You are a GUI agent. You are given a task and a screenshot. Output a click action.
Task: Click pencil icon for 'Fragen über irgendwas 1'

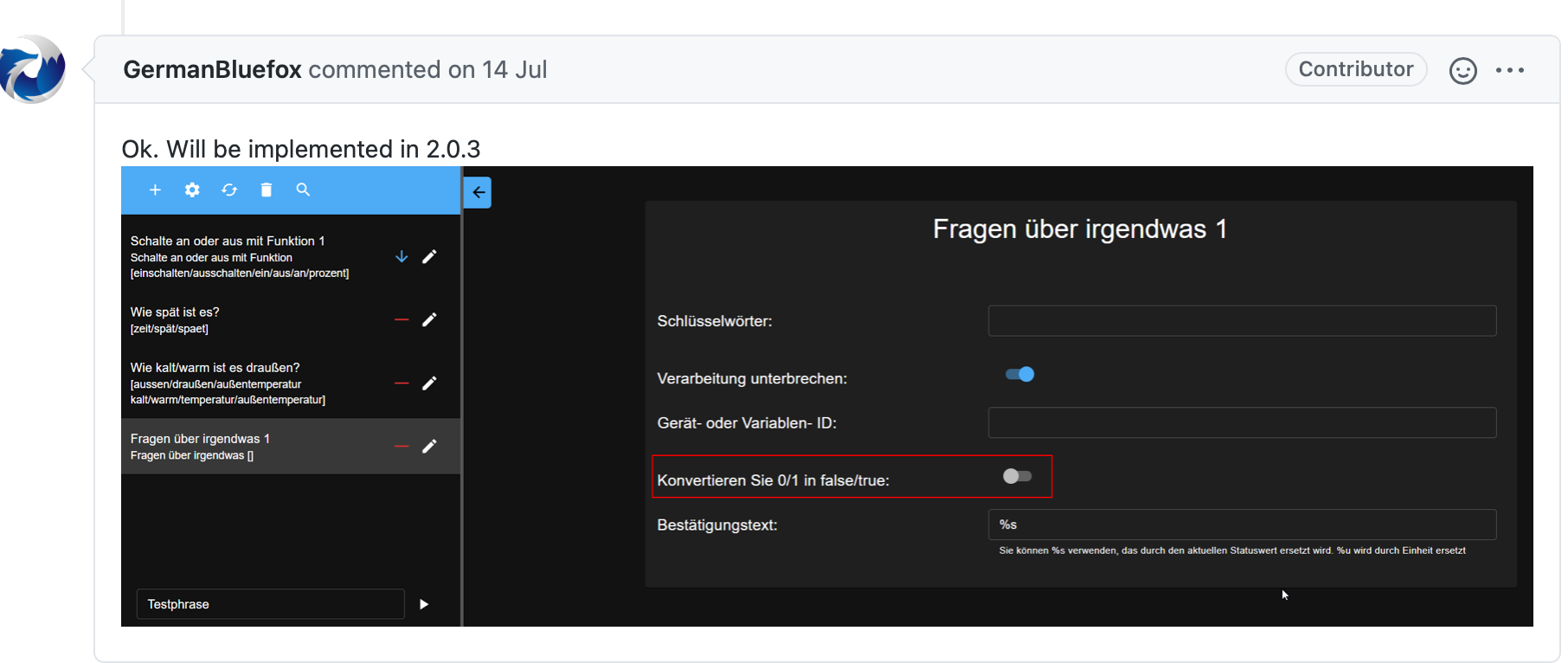point(429,447)
